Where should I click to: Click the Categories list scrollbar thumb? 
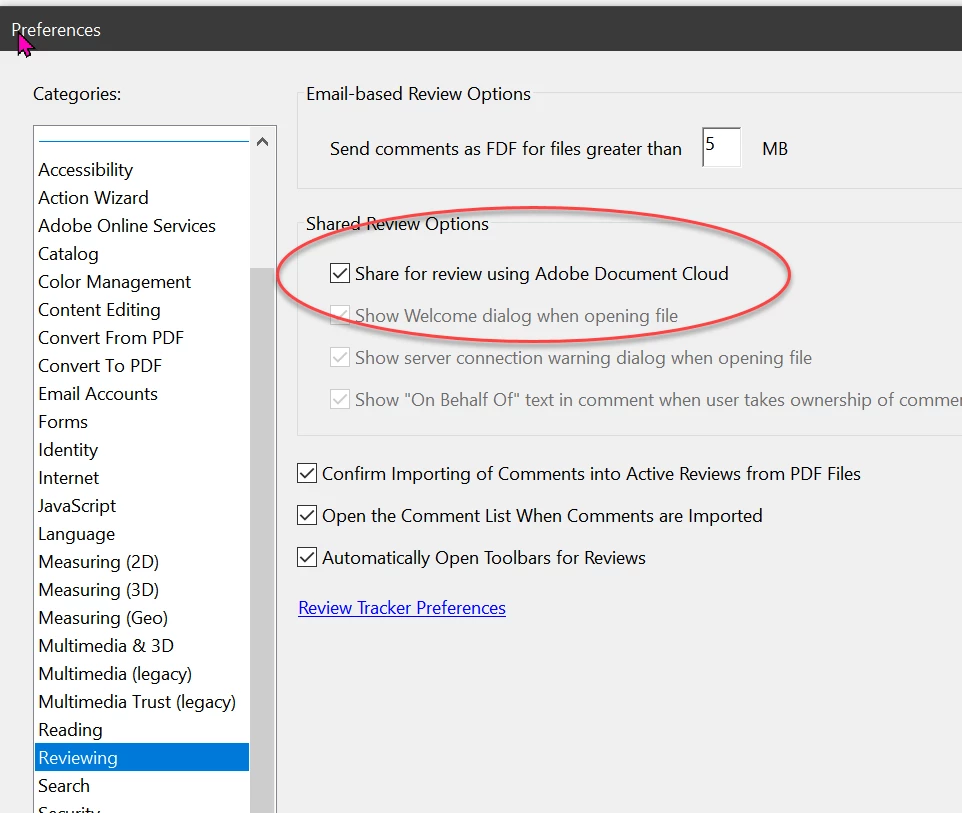pyautogui.click(x=263, y=540)
